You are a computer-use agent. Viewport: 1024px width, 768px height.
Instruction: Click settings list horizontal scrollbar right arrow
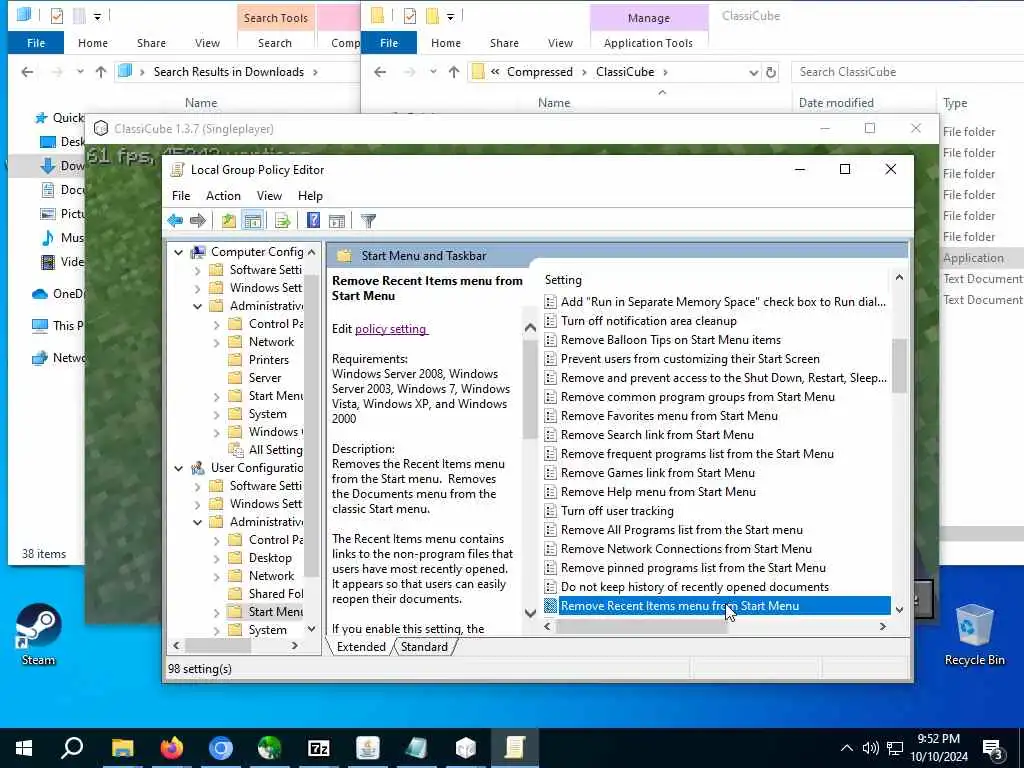click(883, 627)
